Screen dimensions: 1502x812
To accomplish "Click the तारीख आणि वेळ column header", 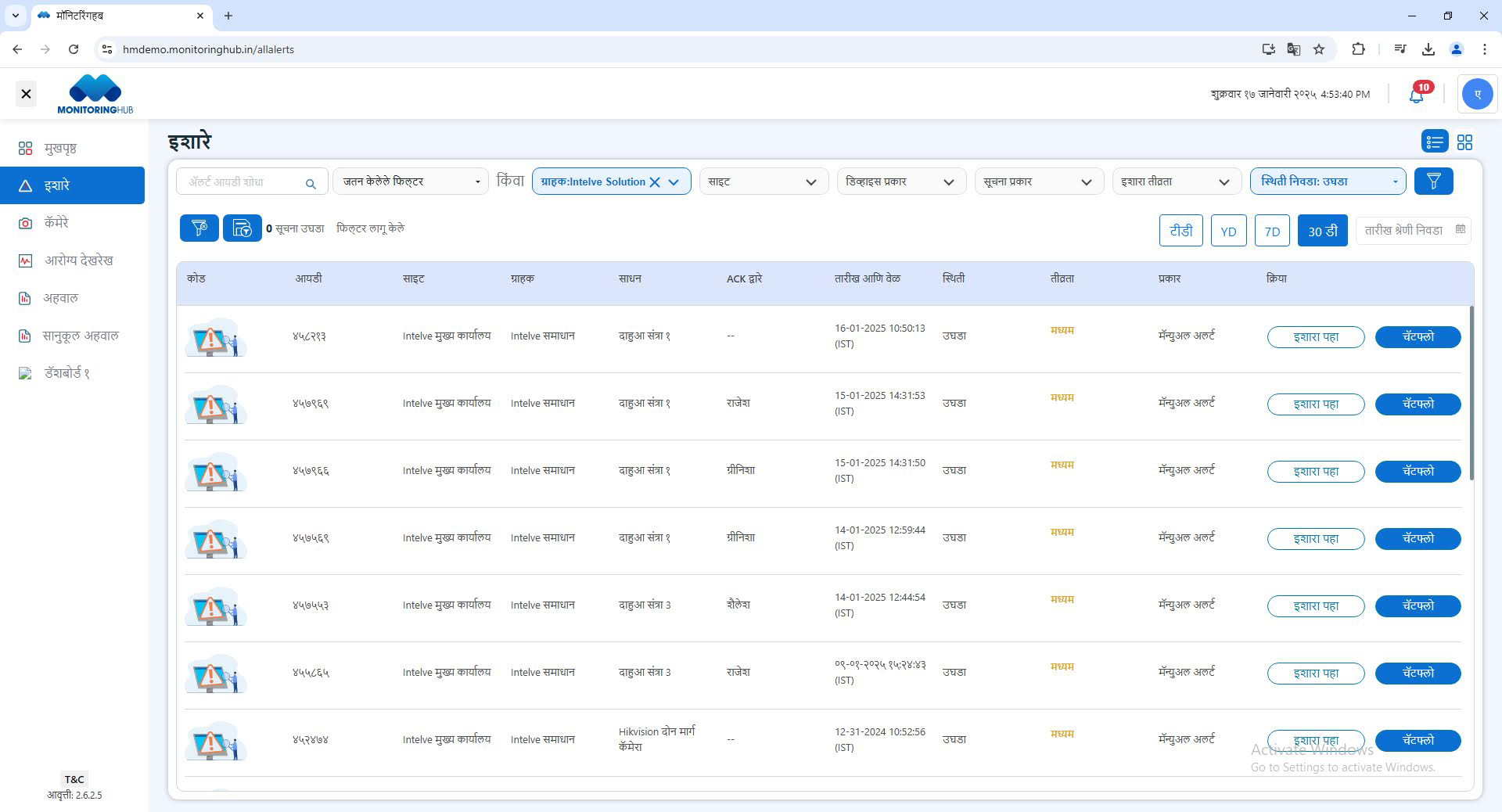I will [x=867, y=278].
